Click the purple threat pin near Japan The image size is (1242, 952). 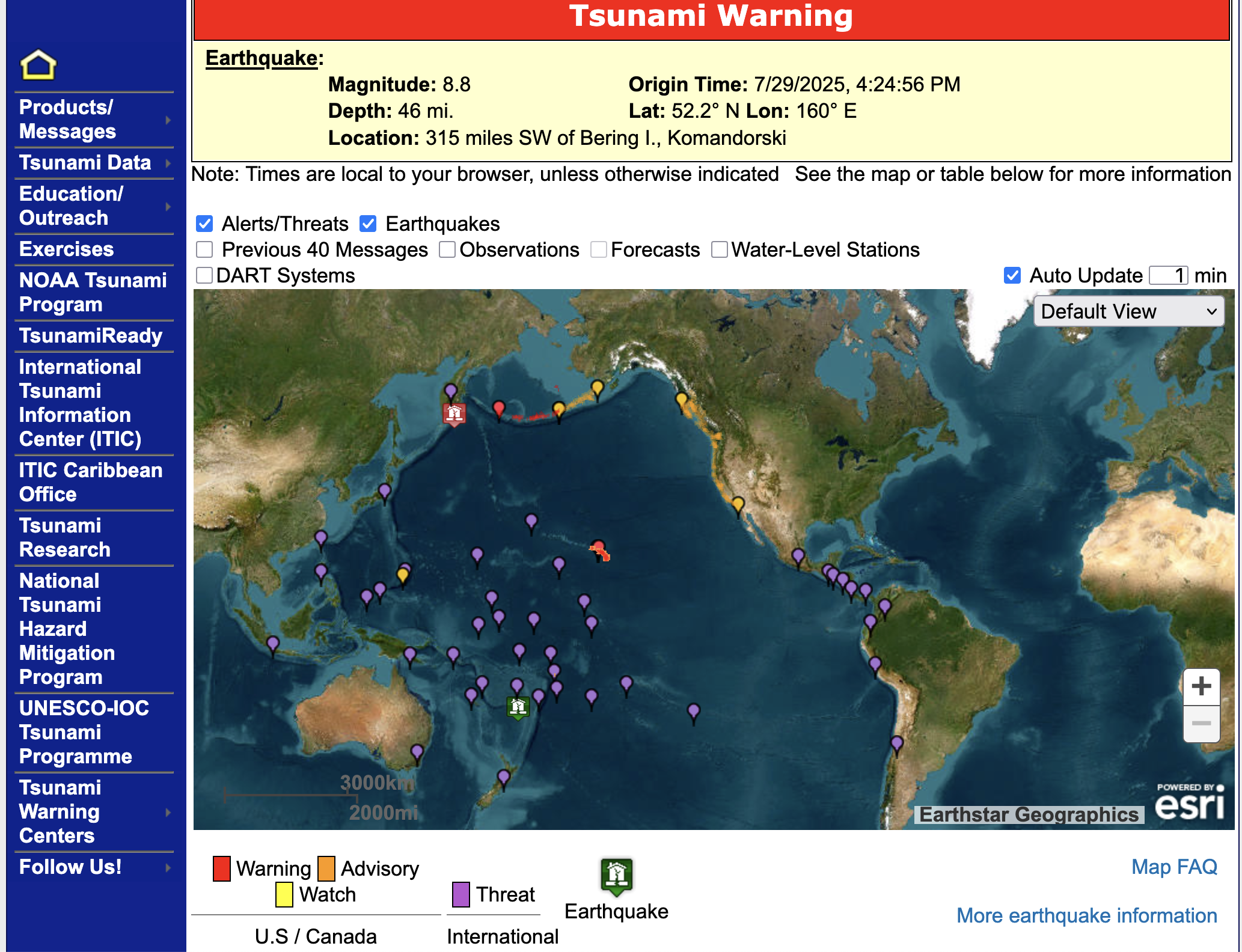pyautogui.click(x=385, y=493)
